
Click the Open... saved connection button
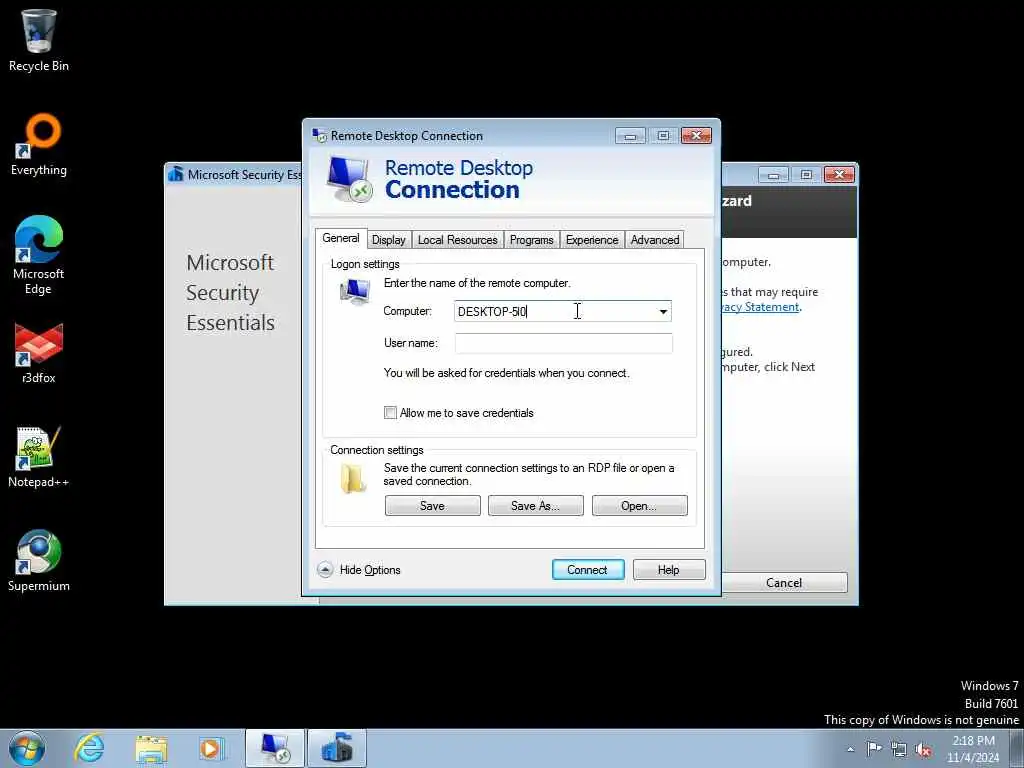tap(639, 505)
